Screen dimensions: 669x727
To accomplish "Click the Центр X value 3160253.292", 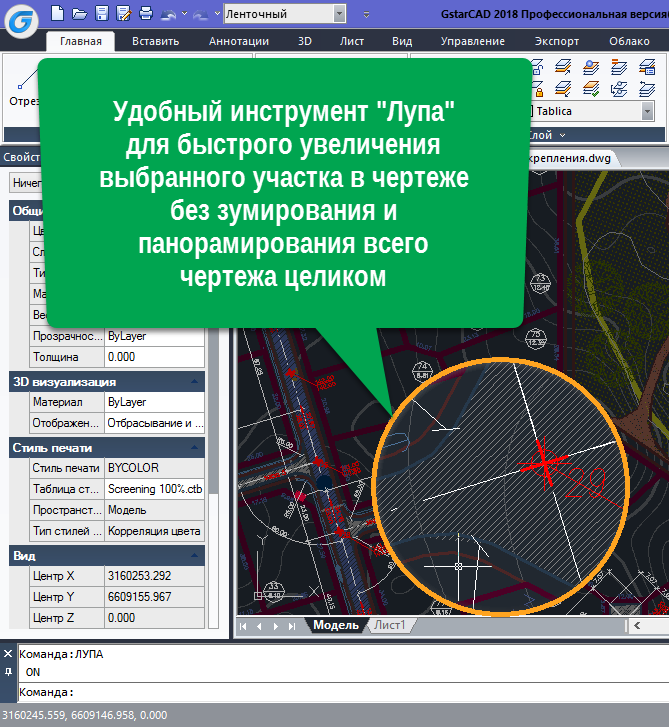I will click(x=154, y=576).
